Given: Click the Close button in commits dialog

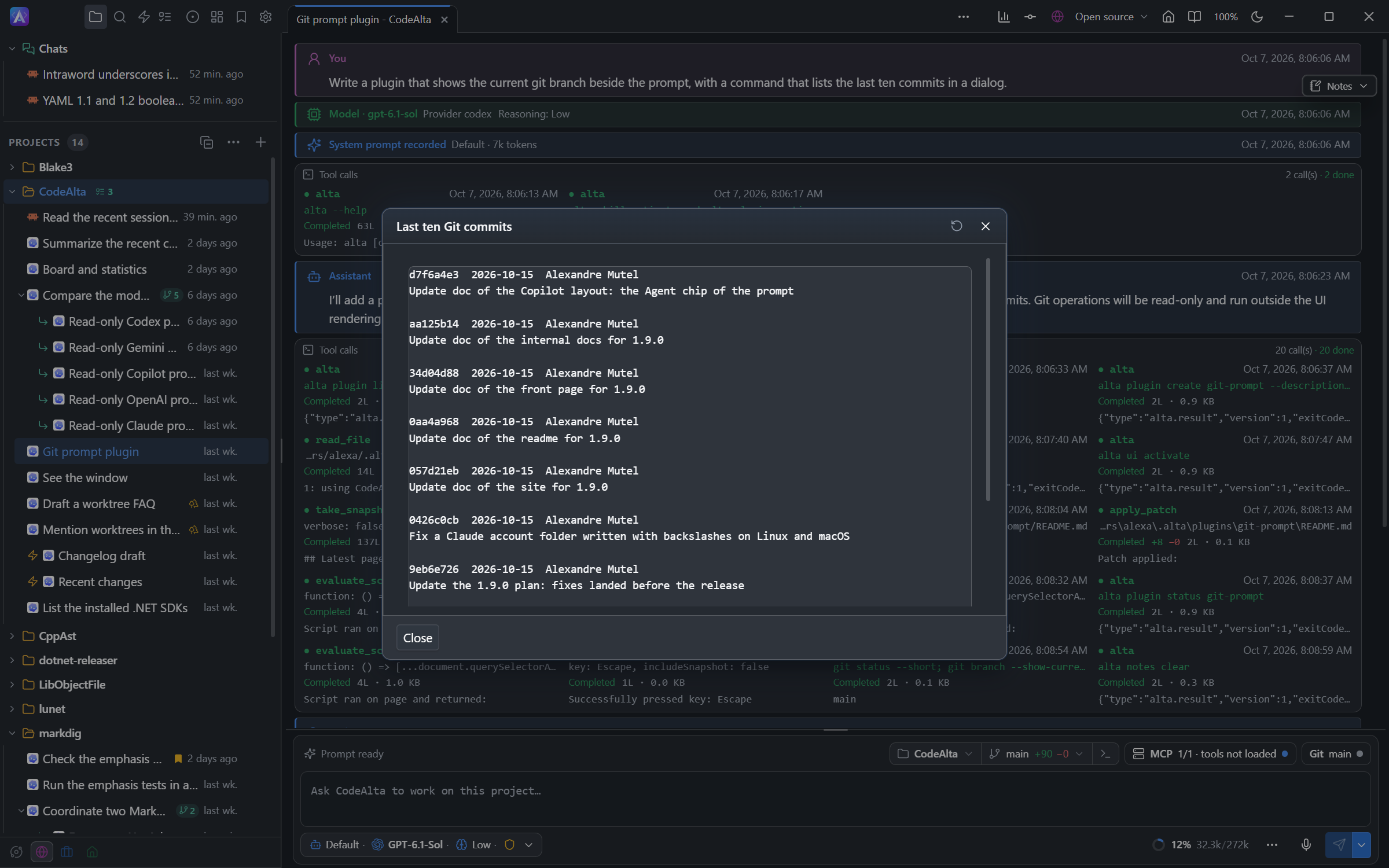Looking at the screenshot, I should click(x=417, y=638).
